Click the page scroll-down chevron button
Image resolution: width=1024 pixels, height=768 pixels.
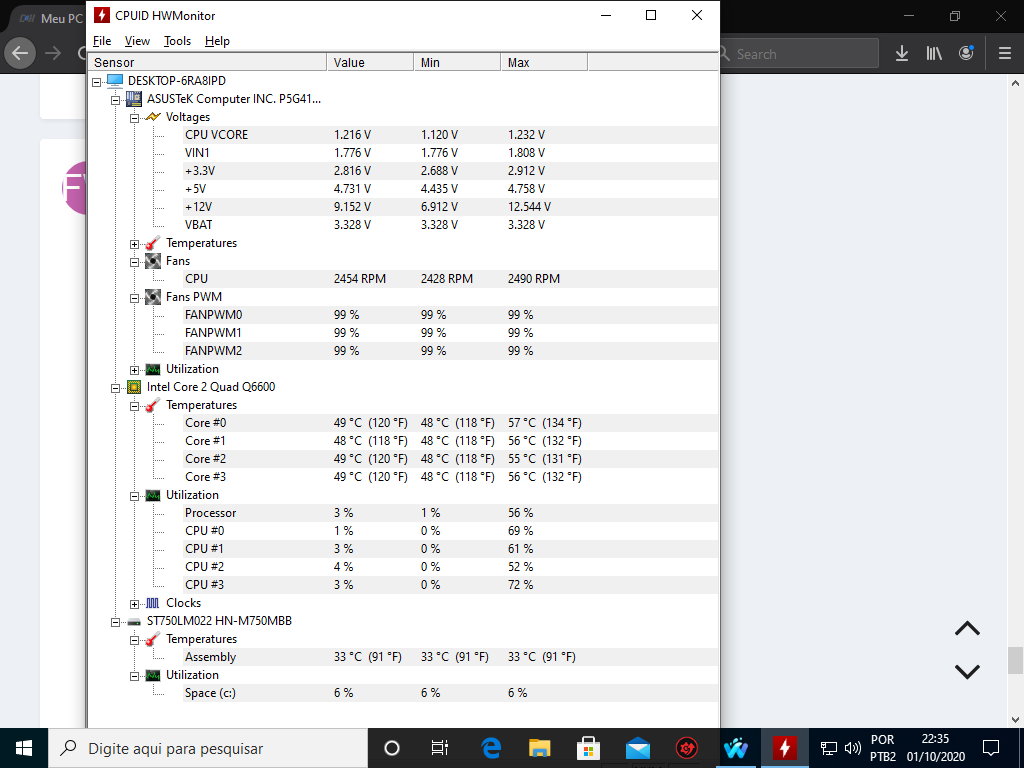967,671
